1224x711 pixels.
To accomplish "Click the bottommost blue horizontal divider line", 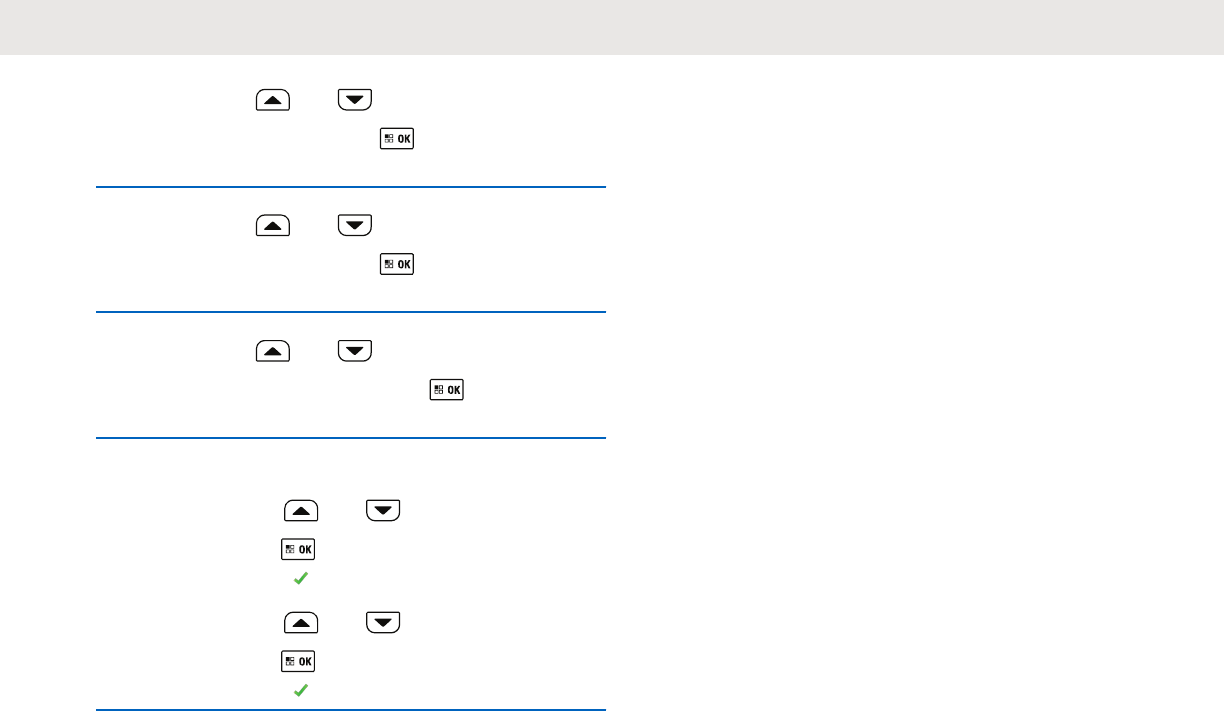I will (x=351, y=710).
